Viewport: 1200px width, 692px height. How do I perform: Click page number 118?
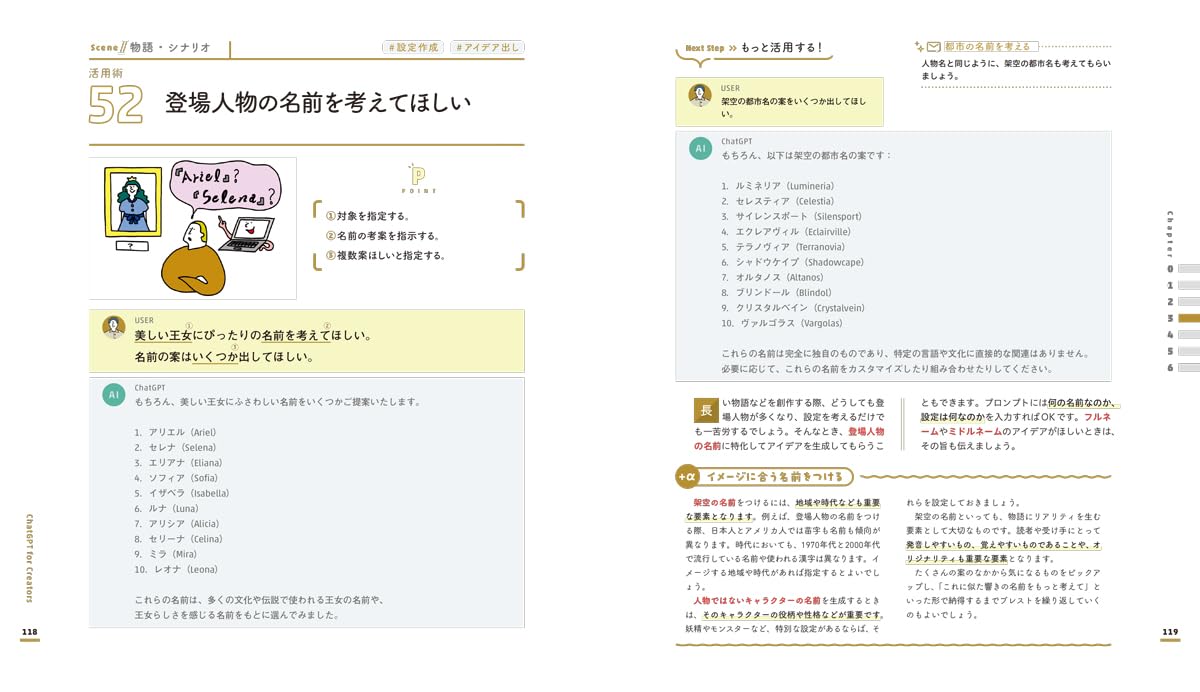coord(29,631)
